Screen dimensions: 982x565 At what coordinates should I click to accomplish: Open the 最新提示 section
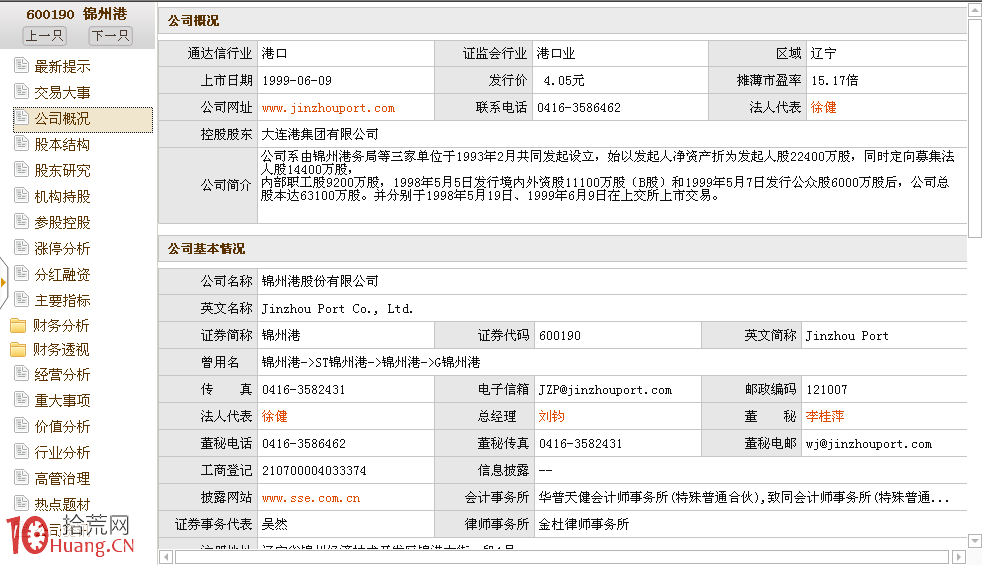[x=62, y=66]
